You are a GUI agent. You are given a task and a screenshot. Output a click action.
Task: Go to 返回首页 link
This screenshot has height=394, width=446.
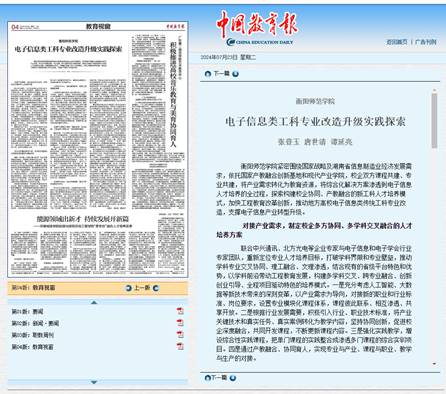397,42
